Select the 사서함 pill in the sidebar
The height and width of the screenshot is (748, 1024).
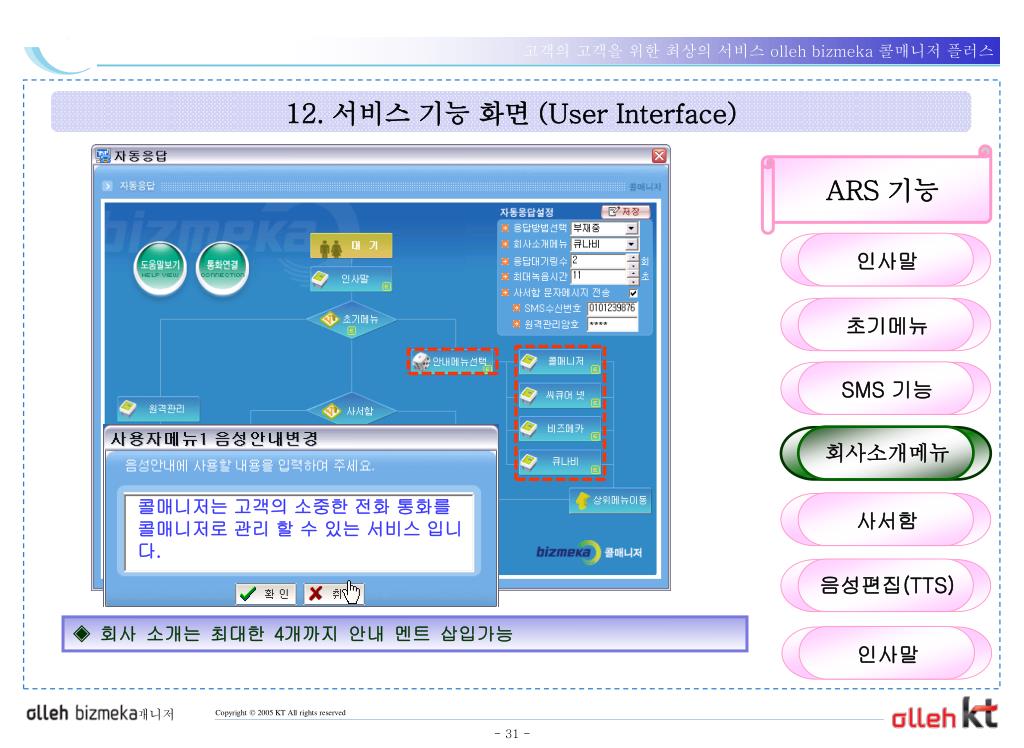pos(886,520)
